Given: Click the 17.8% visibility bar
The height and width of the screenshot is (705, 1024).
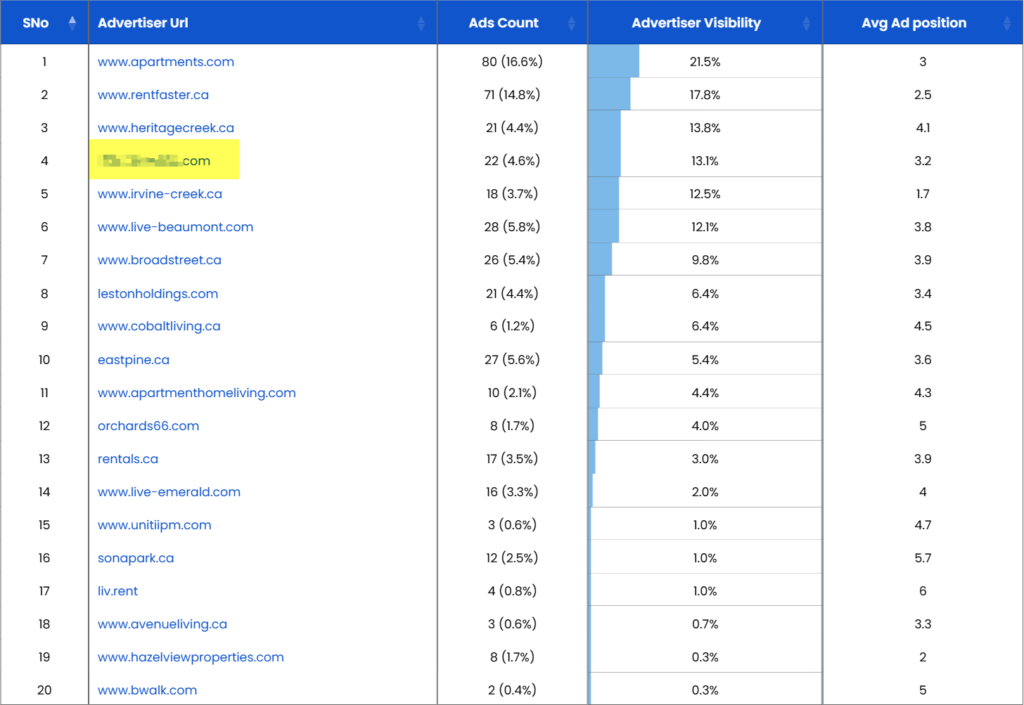Looking at the screenshot, I should pos(609,95).
